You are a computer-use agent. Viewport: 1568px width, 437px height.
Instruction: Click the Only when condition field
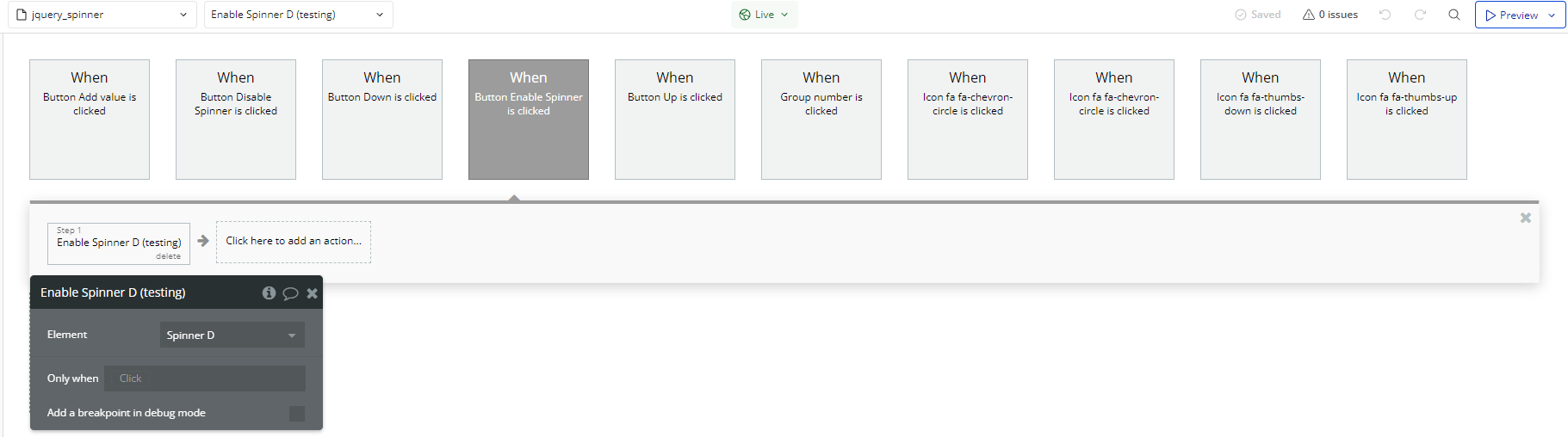pyautogui.click(x=205, y=379)
